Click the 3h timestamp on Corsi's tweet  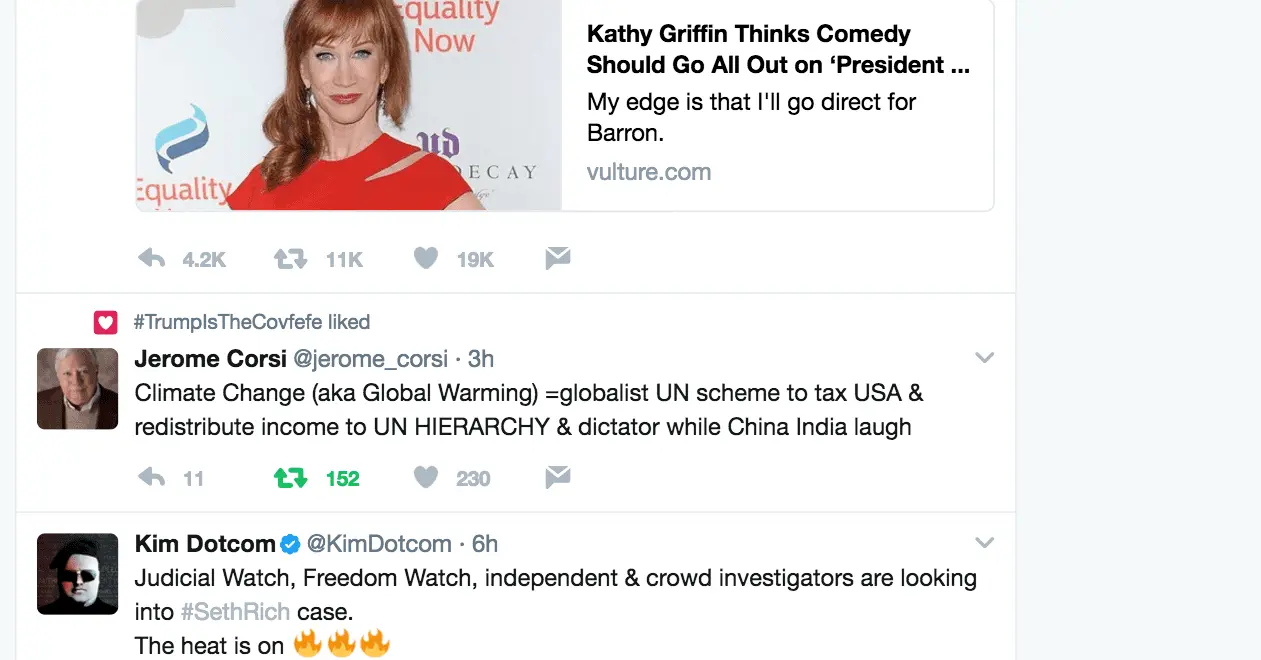point(481,359)
